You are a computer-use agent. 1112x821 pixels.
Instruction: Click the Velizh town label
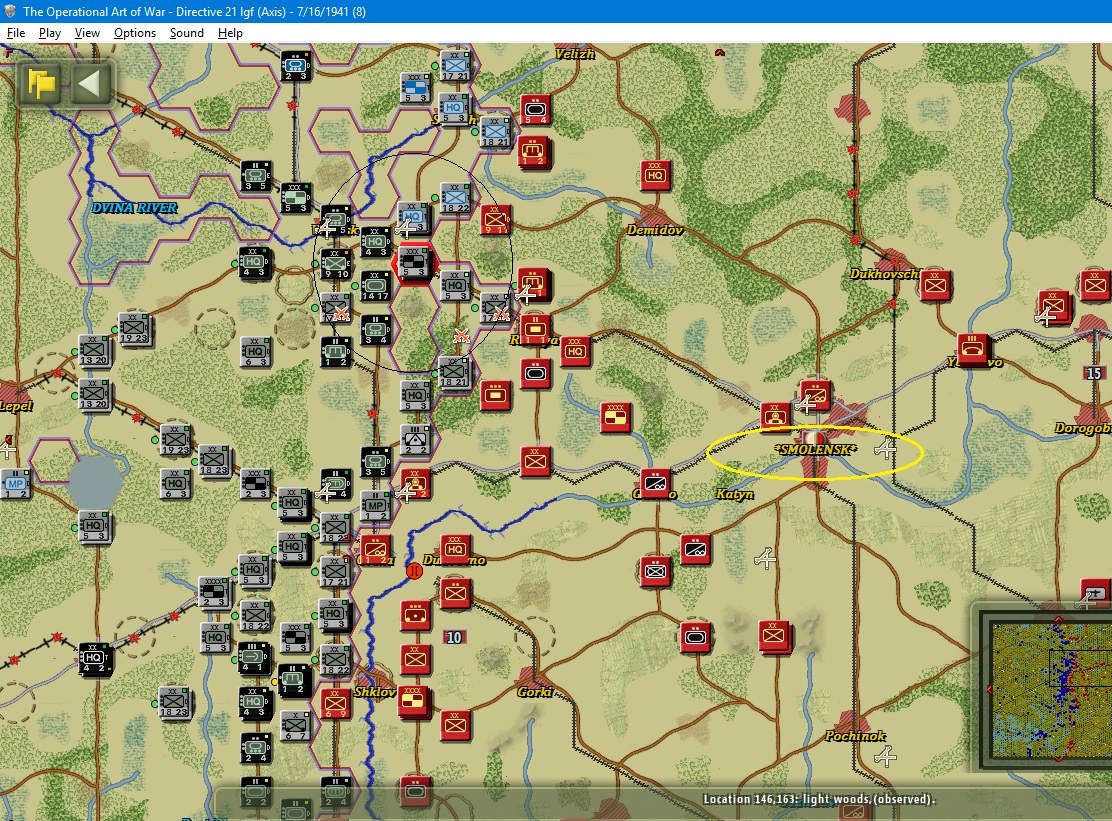[x=574, y=54]
